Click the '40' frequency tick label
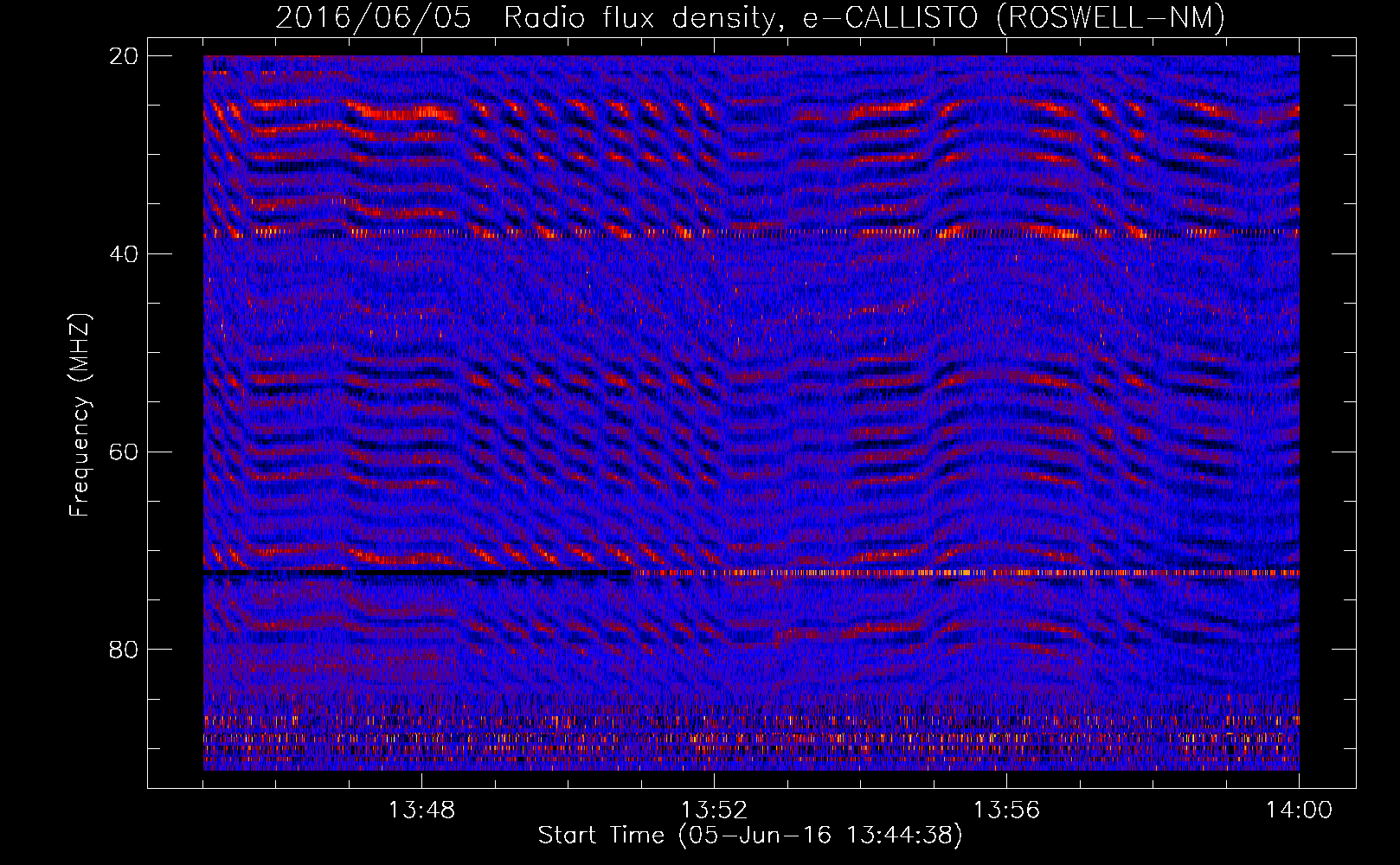 pyautogui.click(x=124, y=253)
